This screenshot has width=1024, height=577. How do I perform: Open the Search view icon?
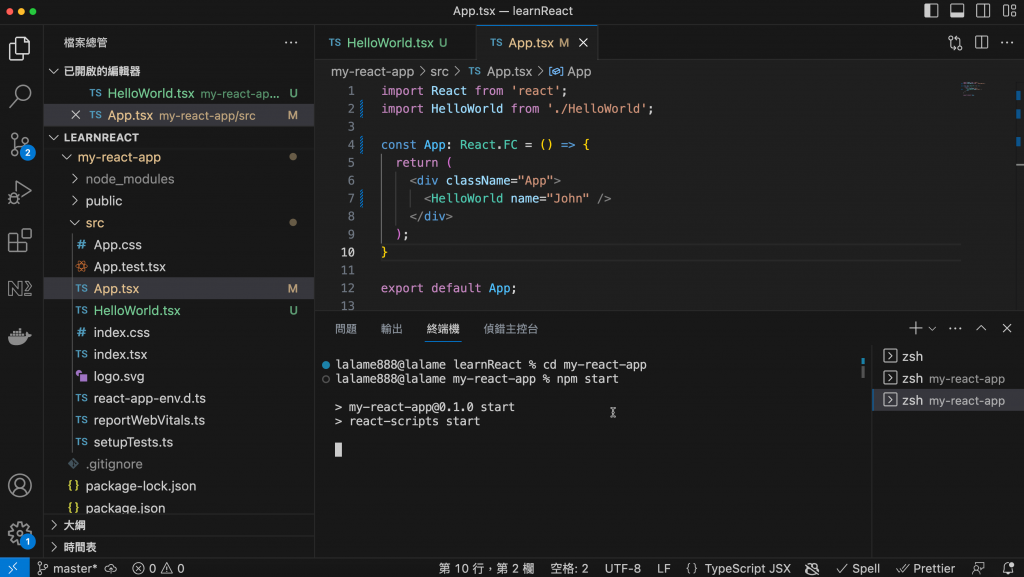click(x=20, y=97)
